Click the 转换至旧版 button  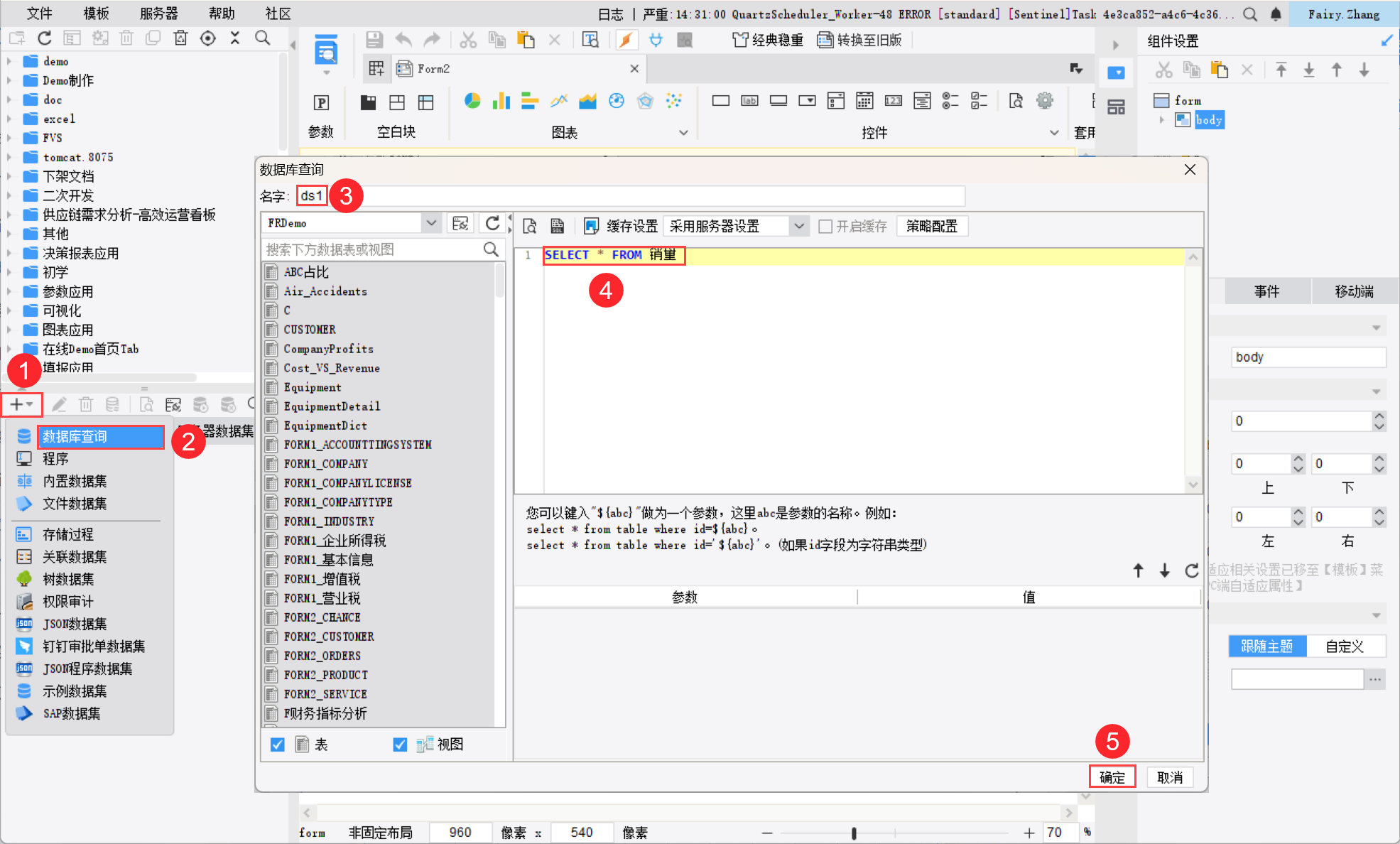(x=859, y=40)
